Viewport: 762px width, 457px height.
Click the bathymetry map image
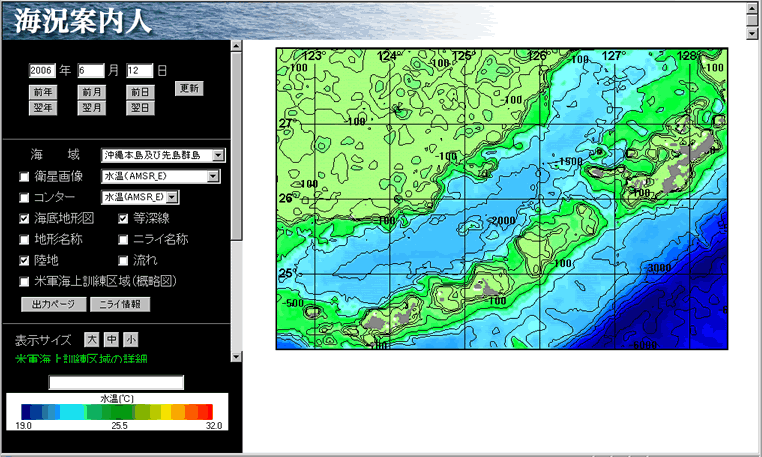tap(502, 198)
